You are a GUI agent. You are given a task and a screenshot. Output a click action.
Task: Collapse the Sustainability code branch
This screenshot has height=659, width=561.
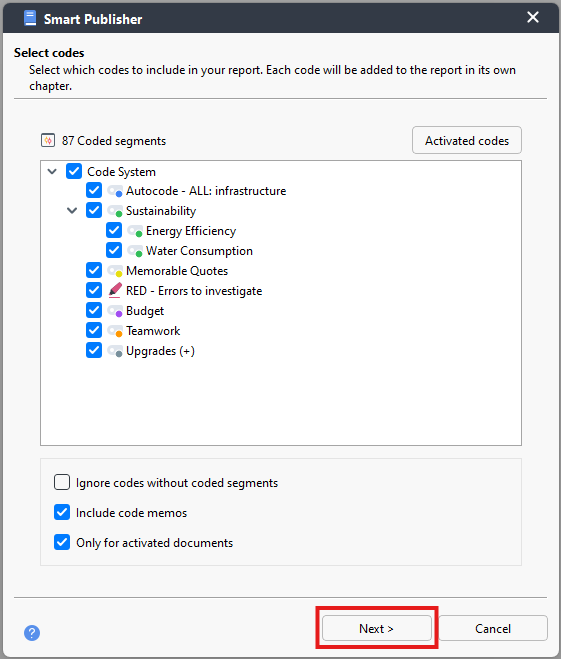coord(72,211)
